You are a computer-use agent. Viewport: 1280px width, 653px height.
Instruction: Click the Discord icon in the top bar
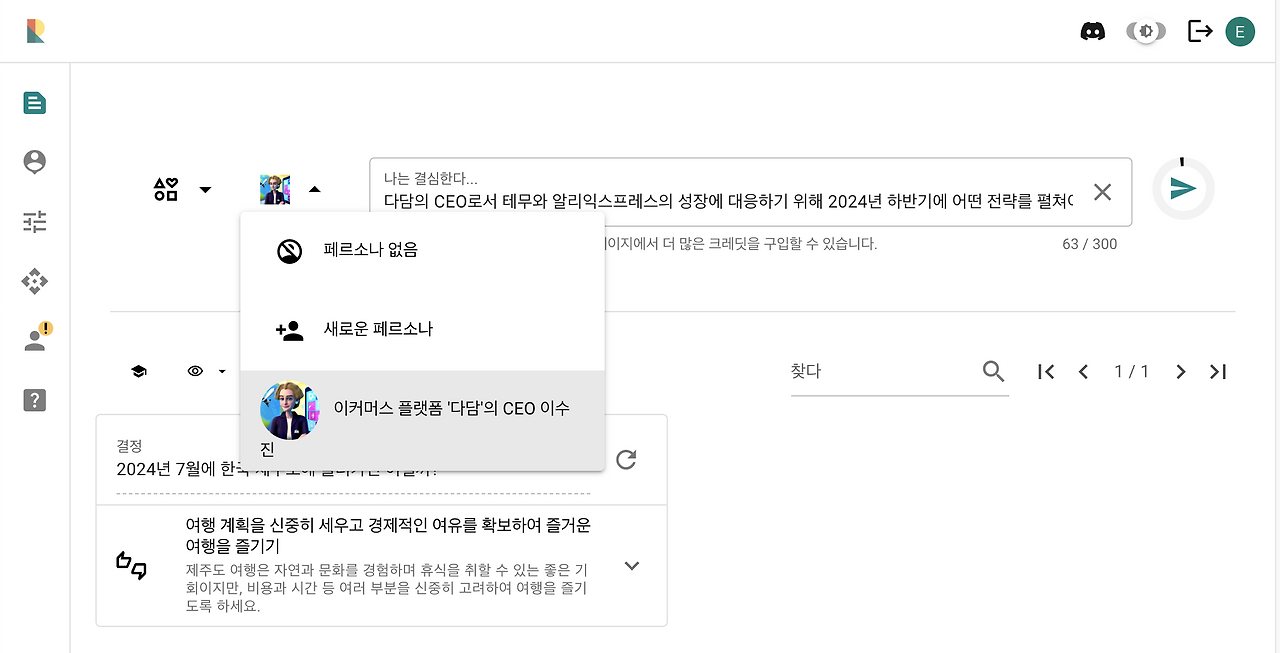1093,31
